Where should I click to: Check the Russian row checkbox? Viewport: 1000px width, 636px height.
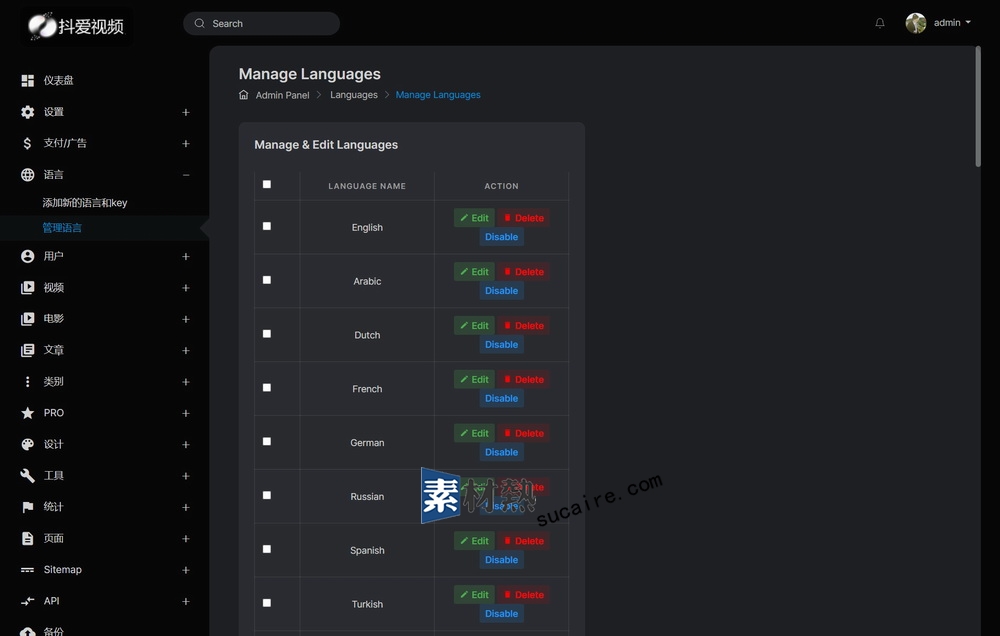coord(267,495)
